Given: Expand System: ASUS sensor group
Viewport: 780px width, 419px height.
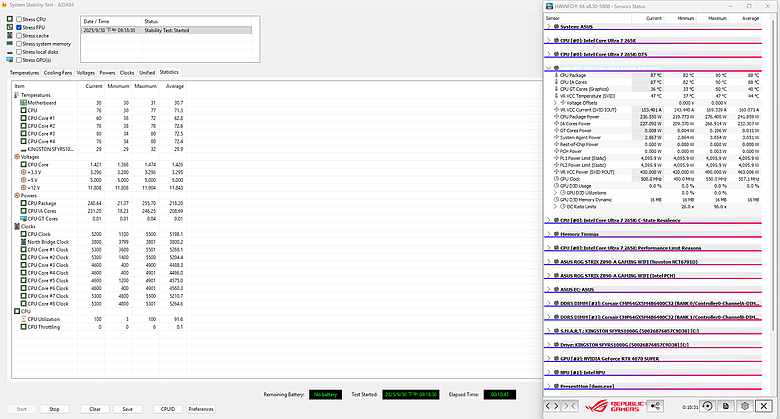Looking at the screenshot, I should [x=549, y=26].
